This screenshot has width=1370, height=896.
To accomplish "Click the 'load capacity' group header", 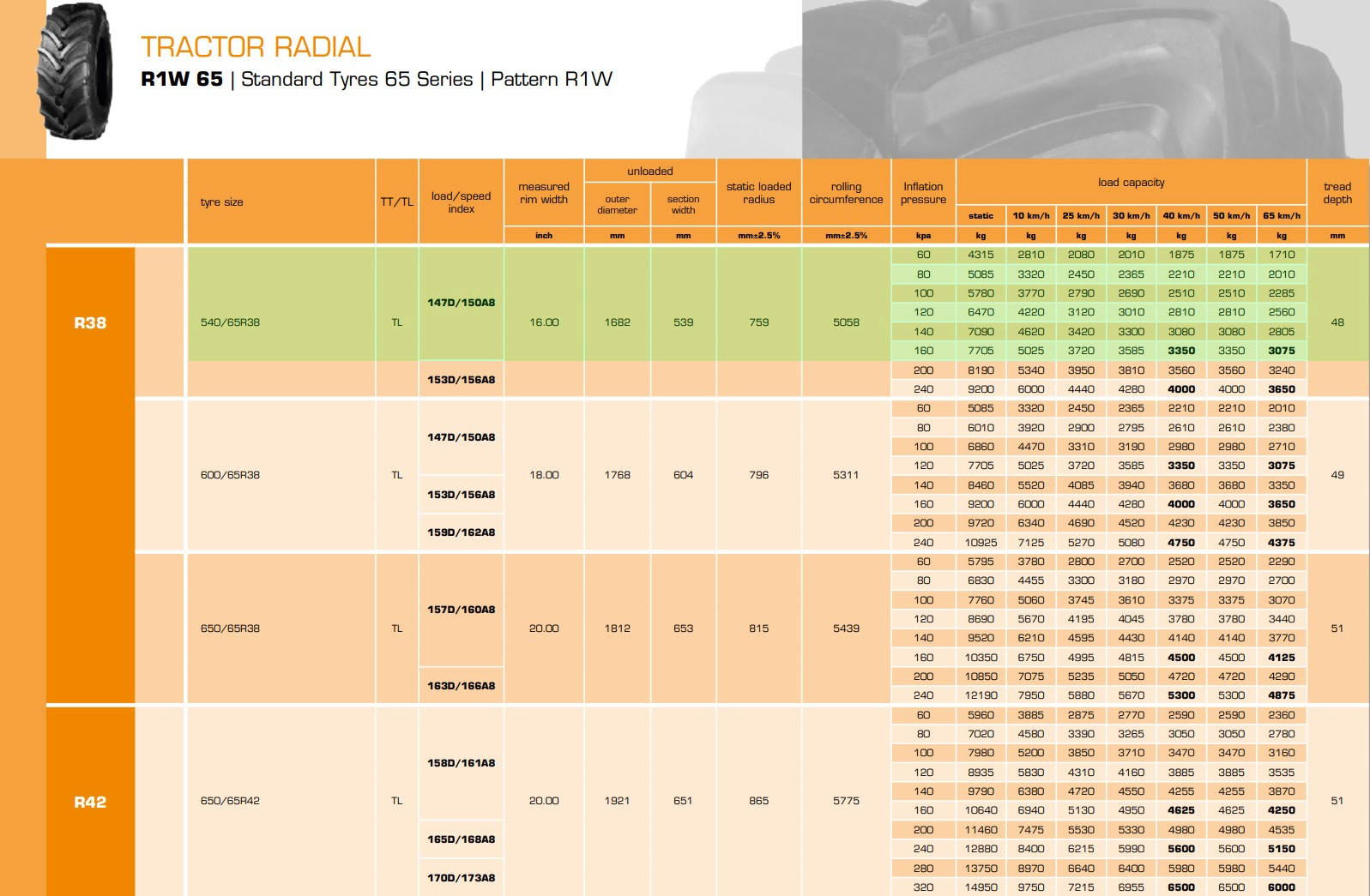I will [1131, 183].
